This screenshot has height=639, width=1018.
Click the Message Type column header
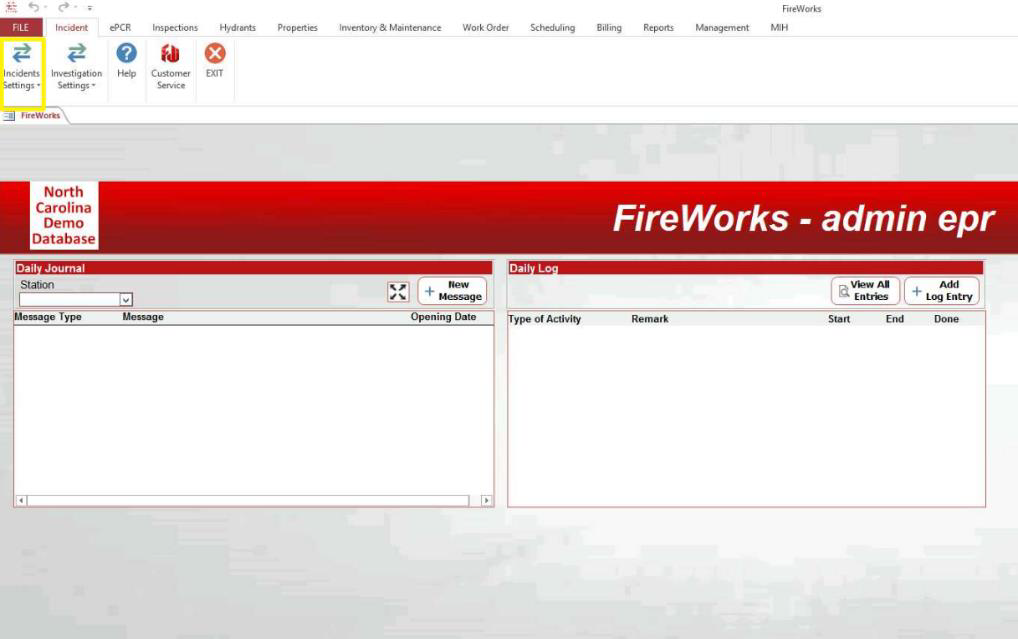click(x=48, y=317)
